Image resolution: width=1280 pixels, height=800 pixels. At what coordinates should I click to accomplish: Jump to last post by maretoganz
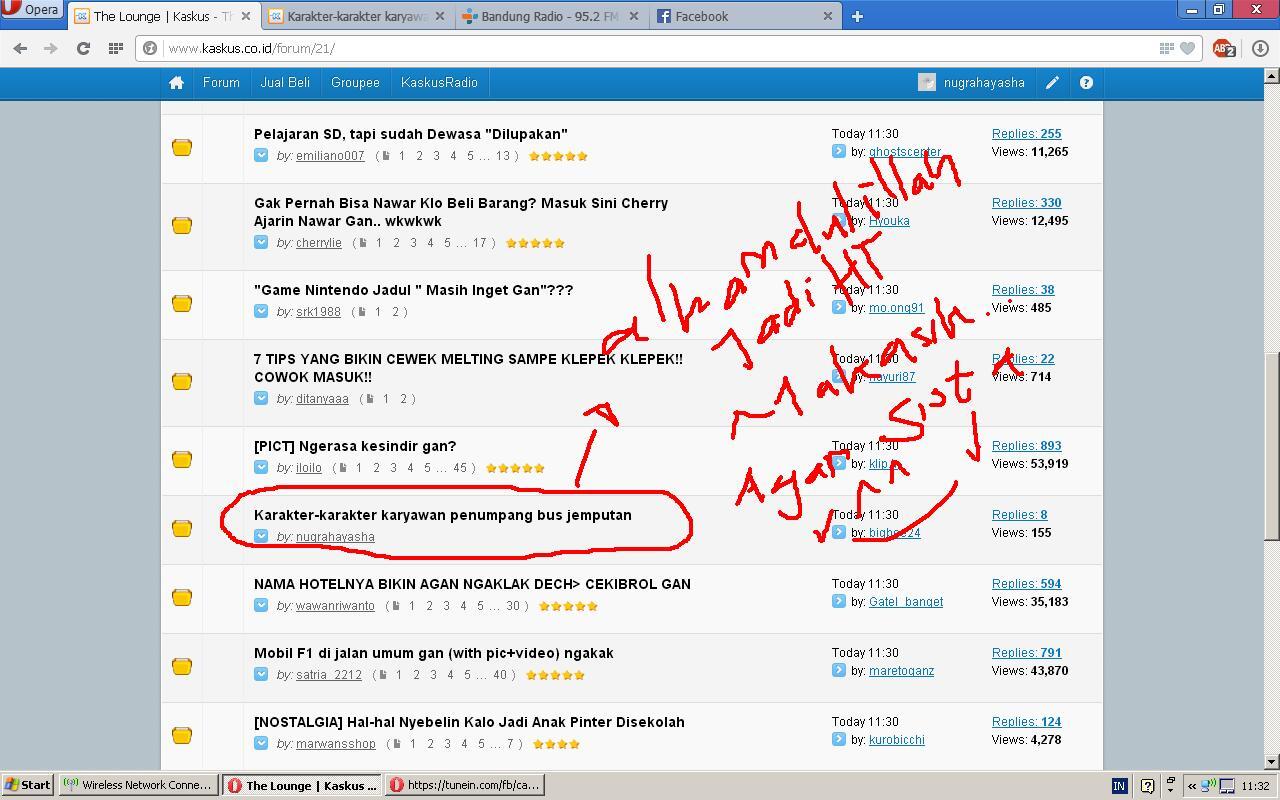(838, 670)
